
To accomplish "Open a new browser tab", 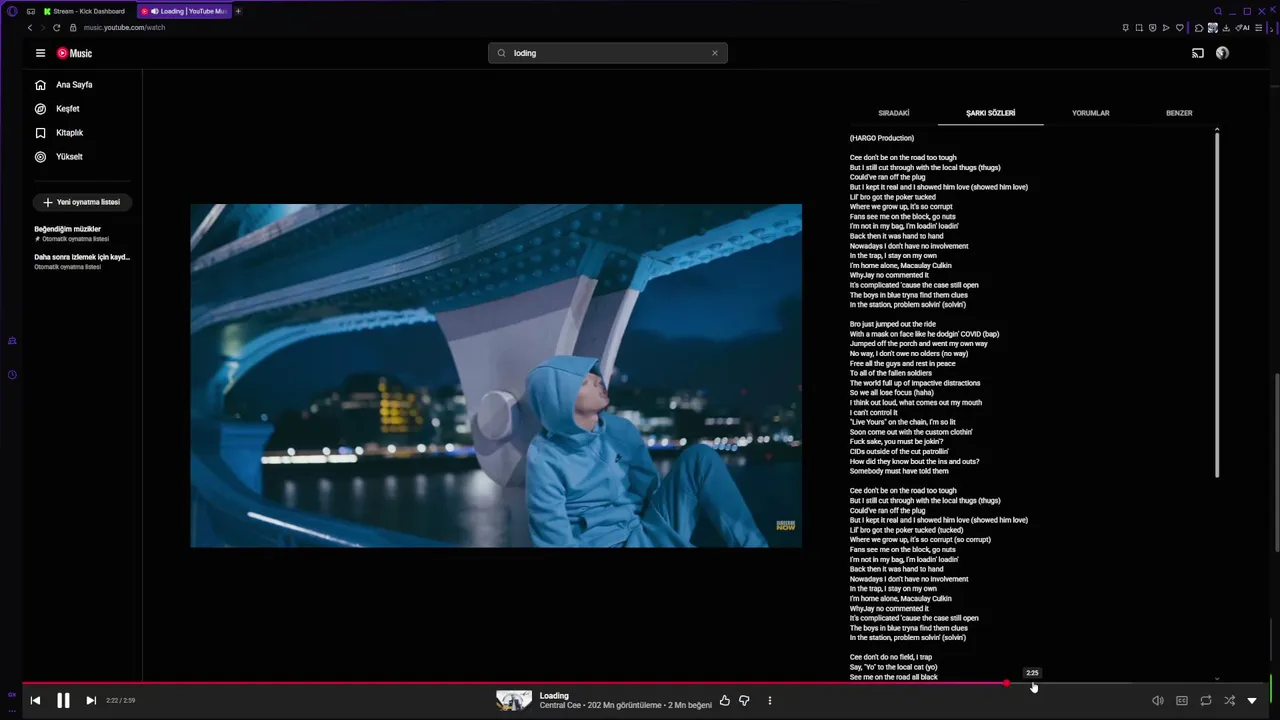I will tap(238, 11).
